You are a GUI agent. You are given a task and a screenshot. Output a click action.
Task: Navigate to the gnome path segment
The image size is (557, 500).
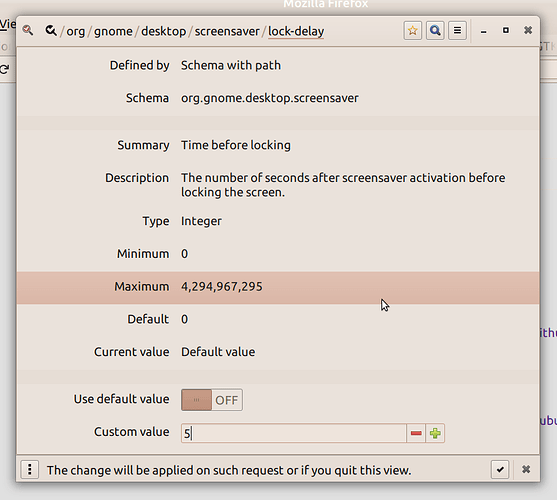[x=113, y=31]
